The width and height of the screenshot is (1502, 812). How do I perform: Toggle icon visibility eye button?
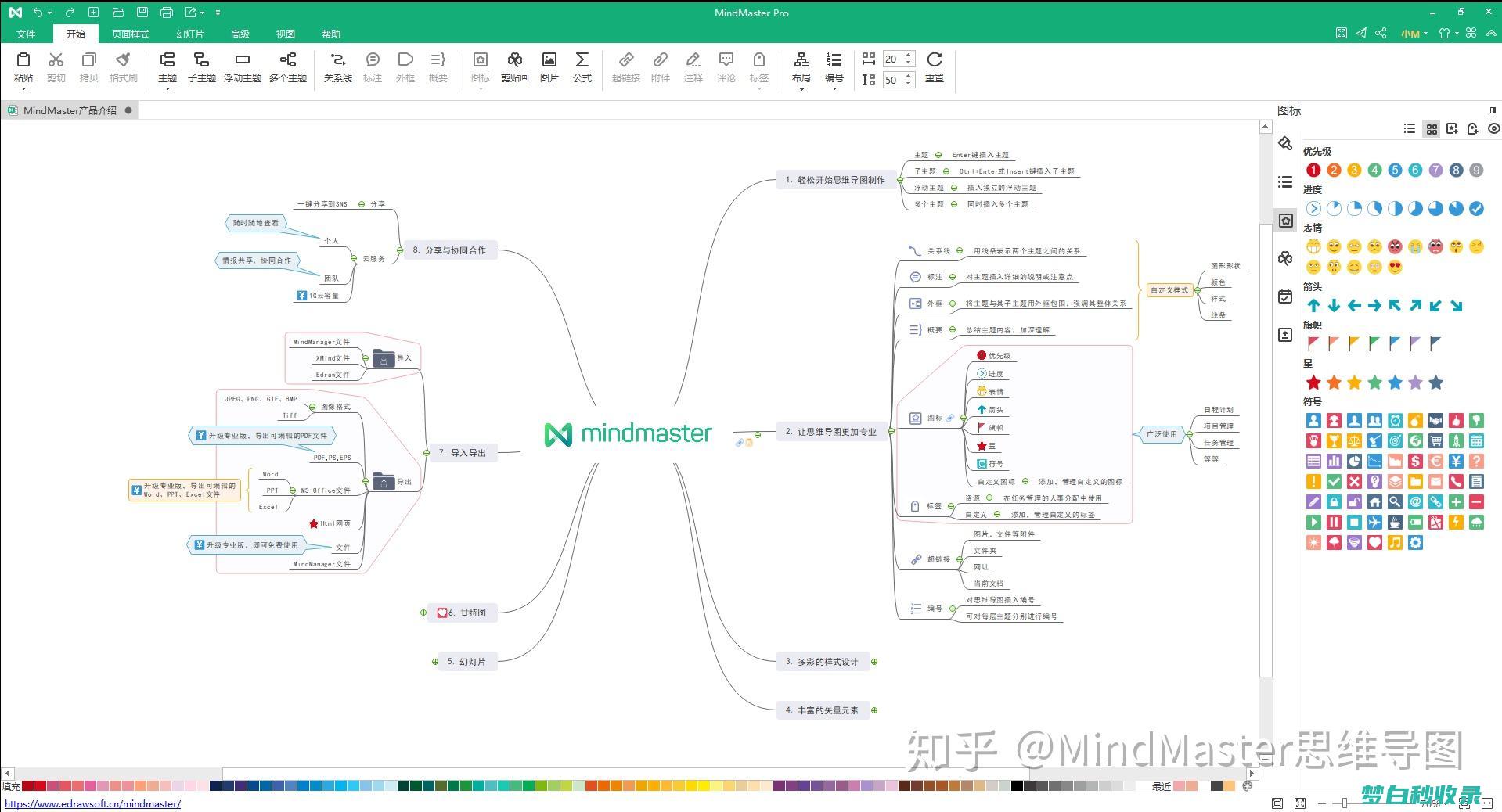pos(1493,128)
